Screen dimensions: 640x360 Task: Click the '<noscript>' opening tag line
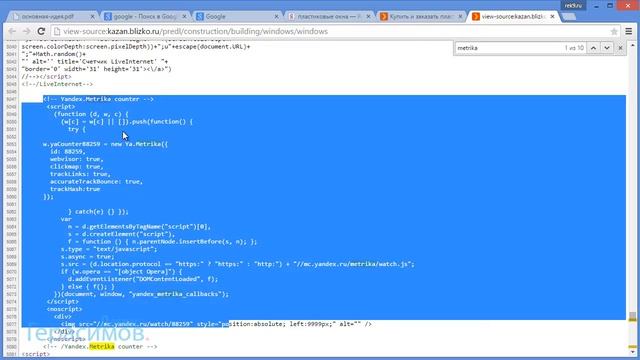pos(64,309)
